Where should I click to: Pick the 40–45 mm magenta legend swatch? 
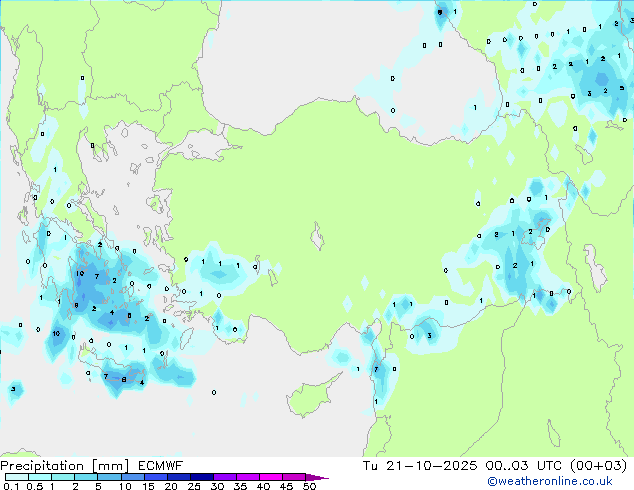click(x=271, y=477)
